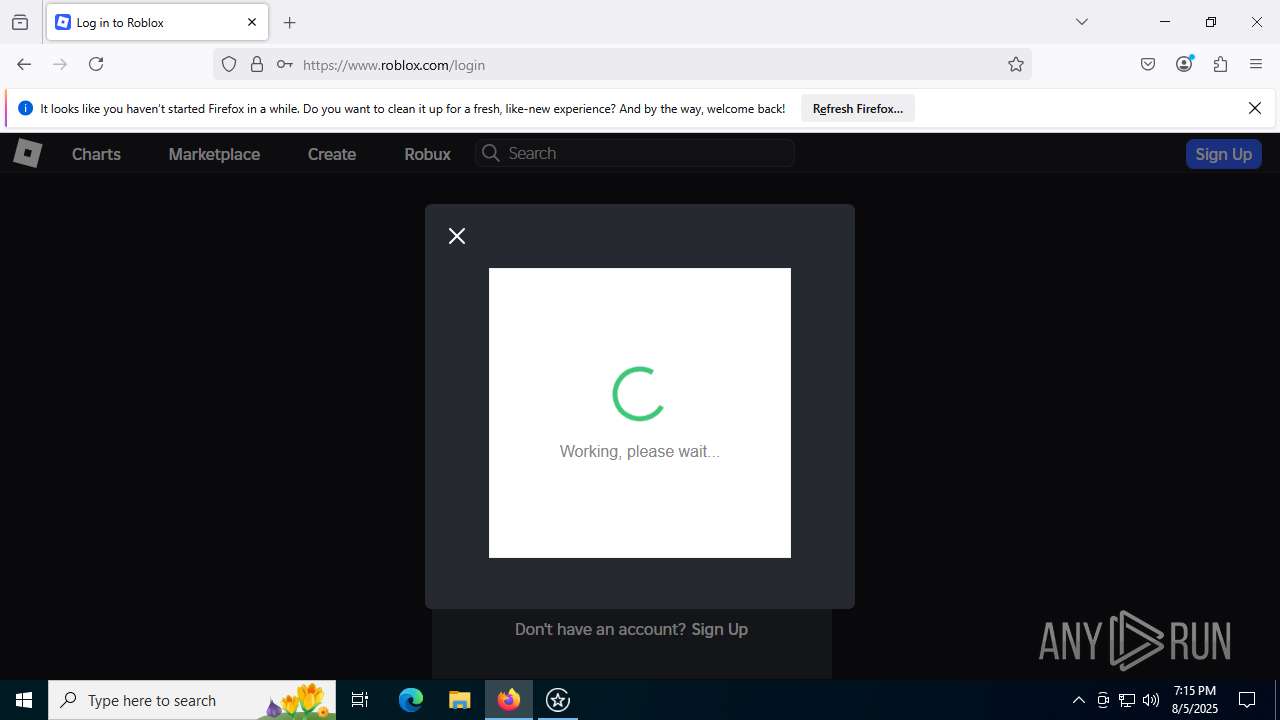This screenshot has width=1280, height=720.
Task: Open the Charts menu item
Action: [x=96, y=154]
